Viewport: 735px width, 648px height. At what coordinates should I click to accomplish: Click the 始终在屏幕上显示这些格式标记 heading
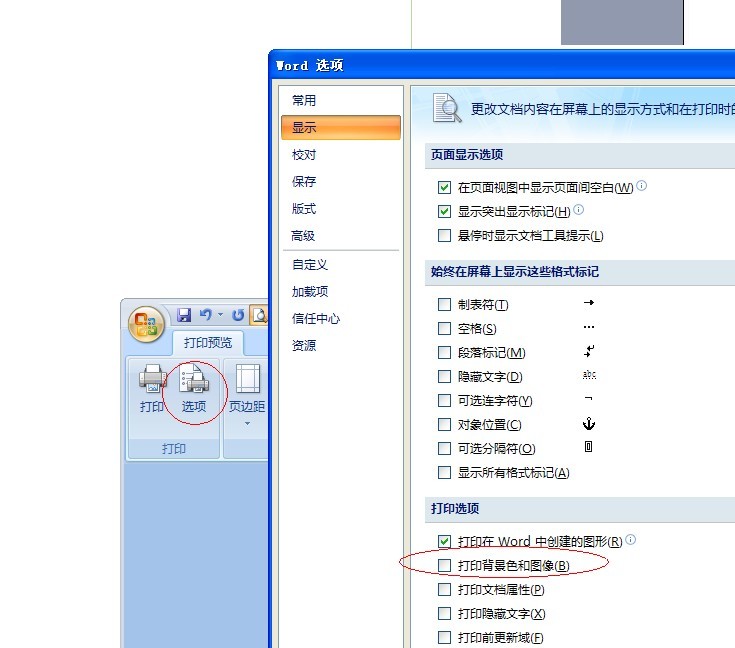[x=515, y=272]
